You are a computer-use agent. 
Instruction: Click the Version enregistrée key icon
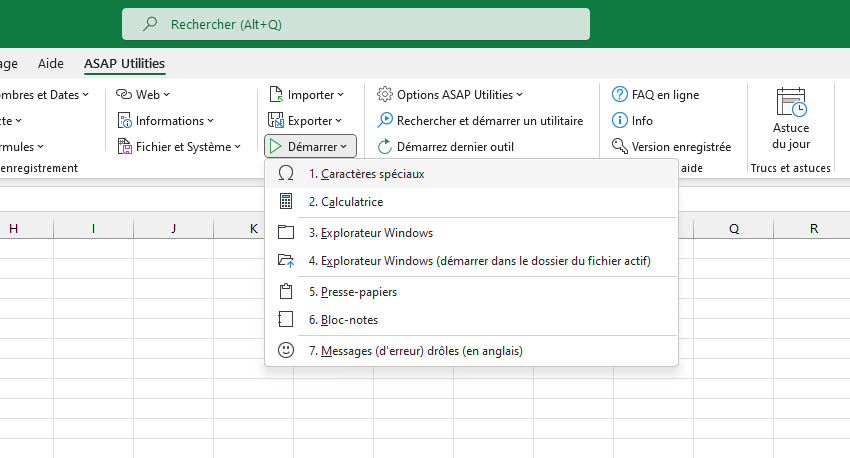(x=620, y=146)
